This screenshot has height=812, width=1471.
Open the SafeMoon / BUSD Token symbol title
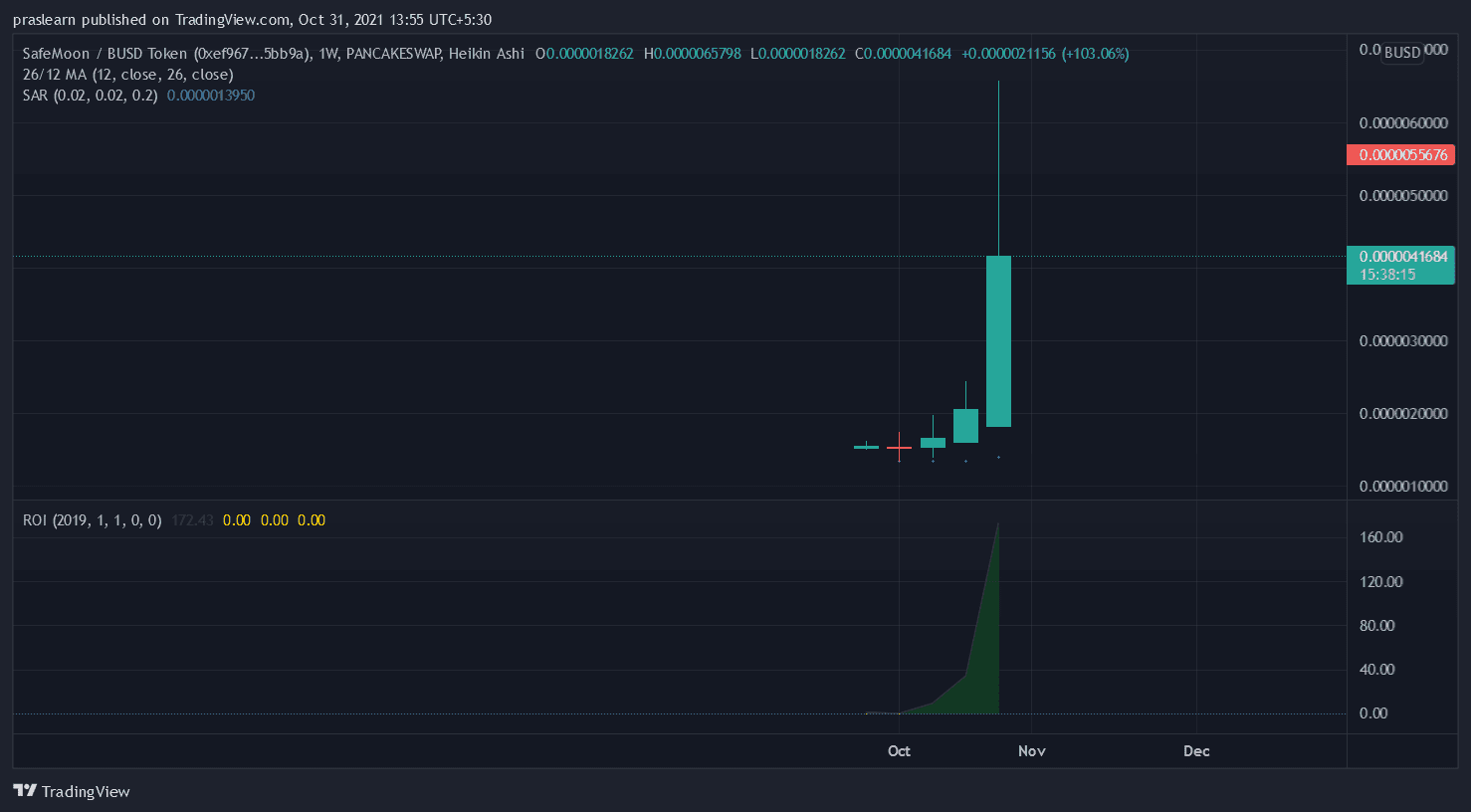[106, 54]
